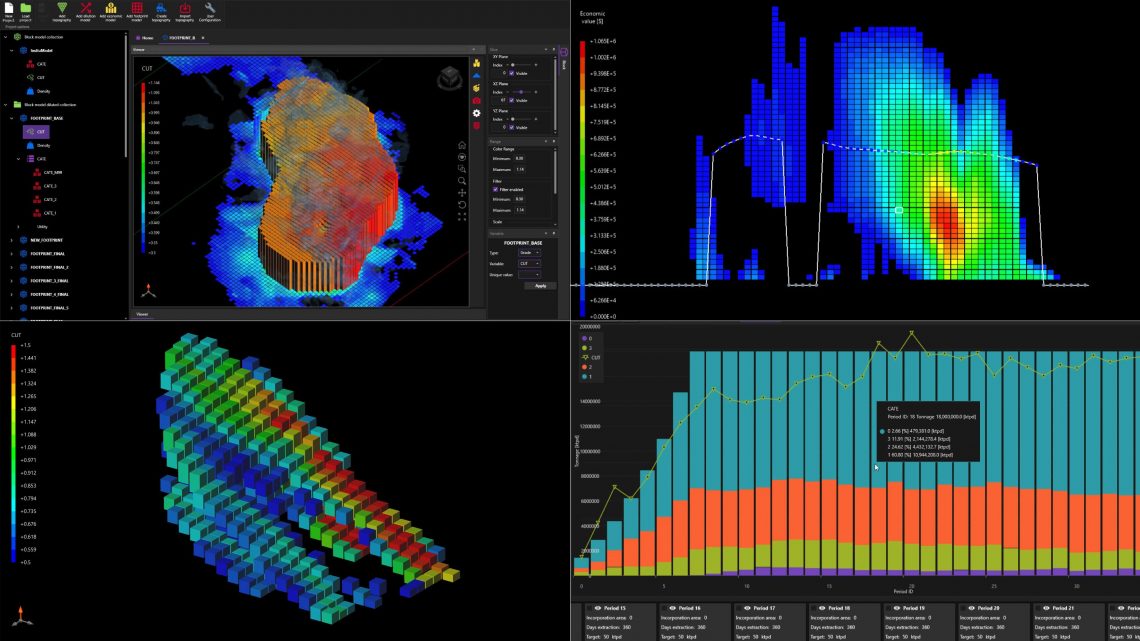Toggle Visible for the XY Plane
The width and height of the screenshot is (1140, 641).
click(x=511, y=74)
